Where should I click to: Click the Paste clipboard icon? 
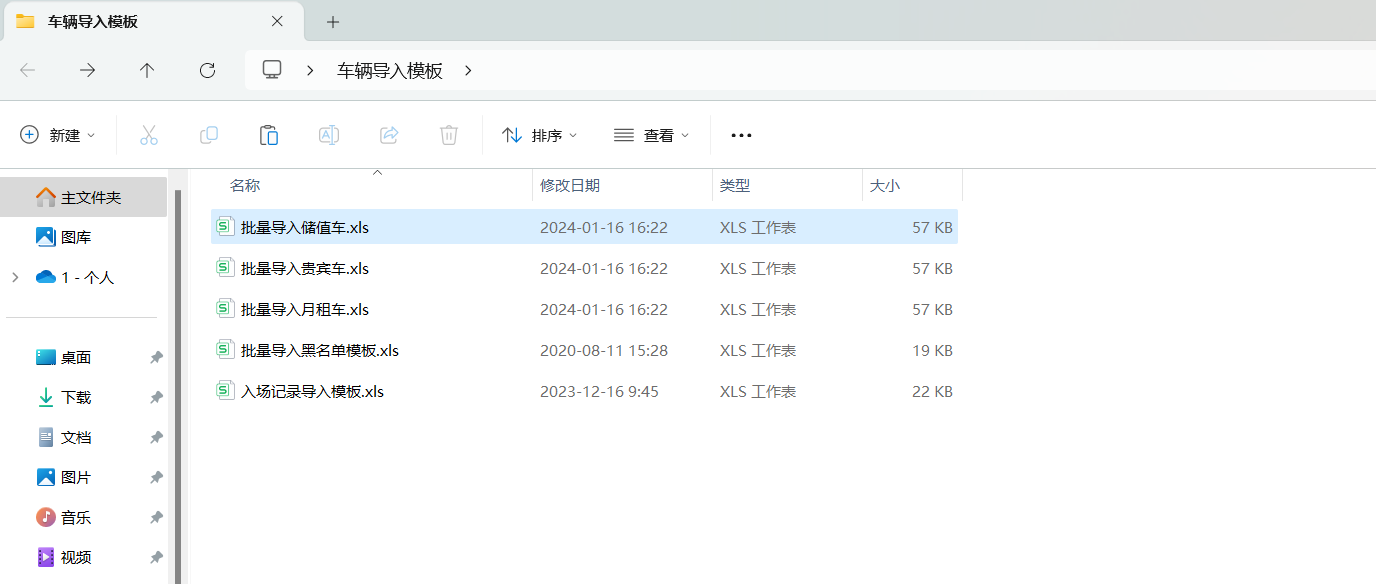point(269,135)
